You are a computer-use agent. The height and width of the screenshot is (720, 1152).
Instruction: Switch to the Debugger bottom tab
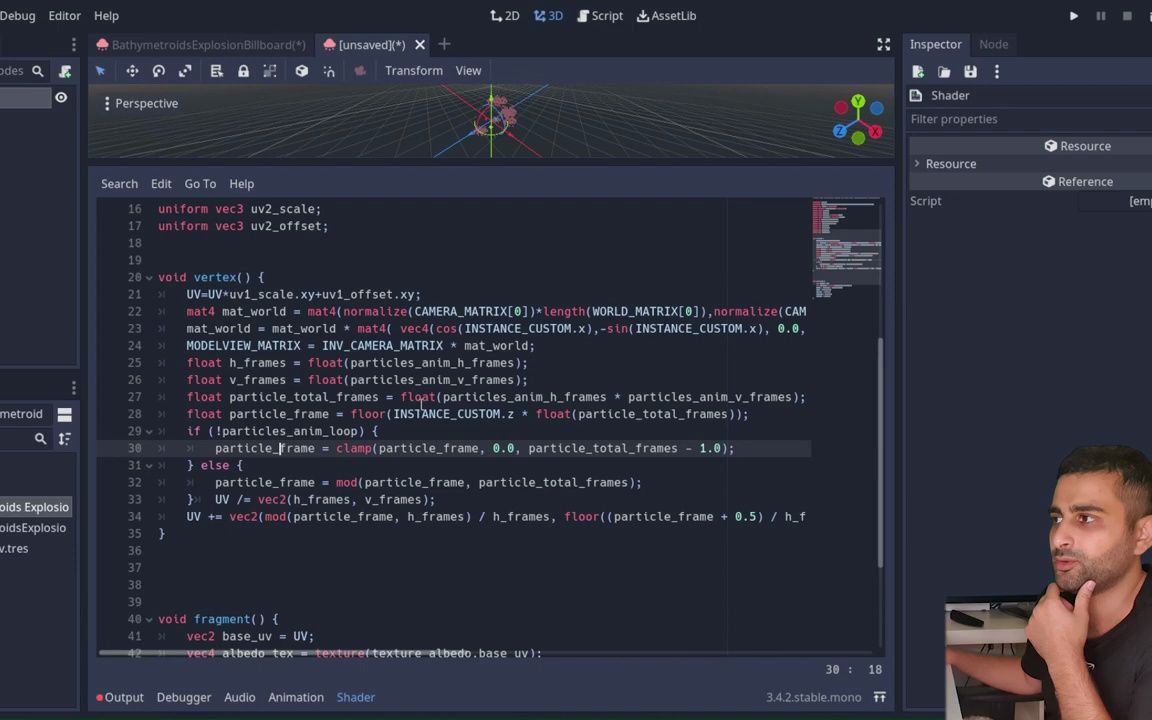183,697
